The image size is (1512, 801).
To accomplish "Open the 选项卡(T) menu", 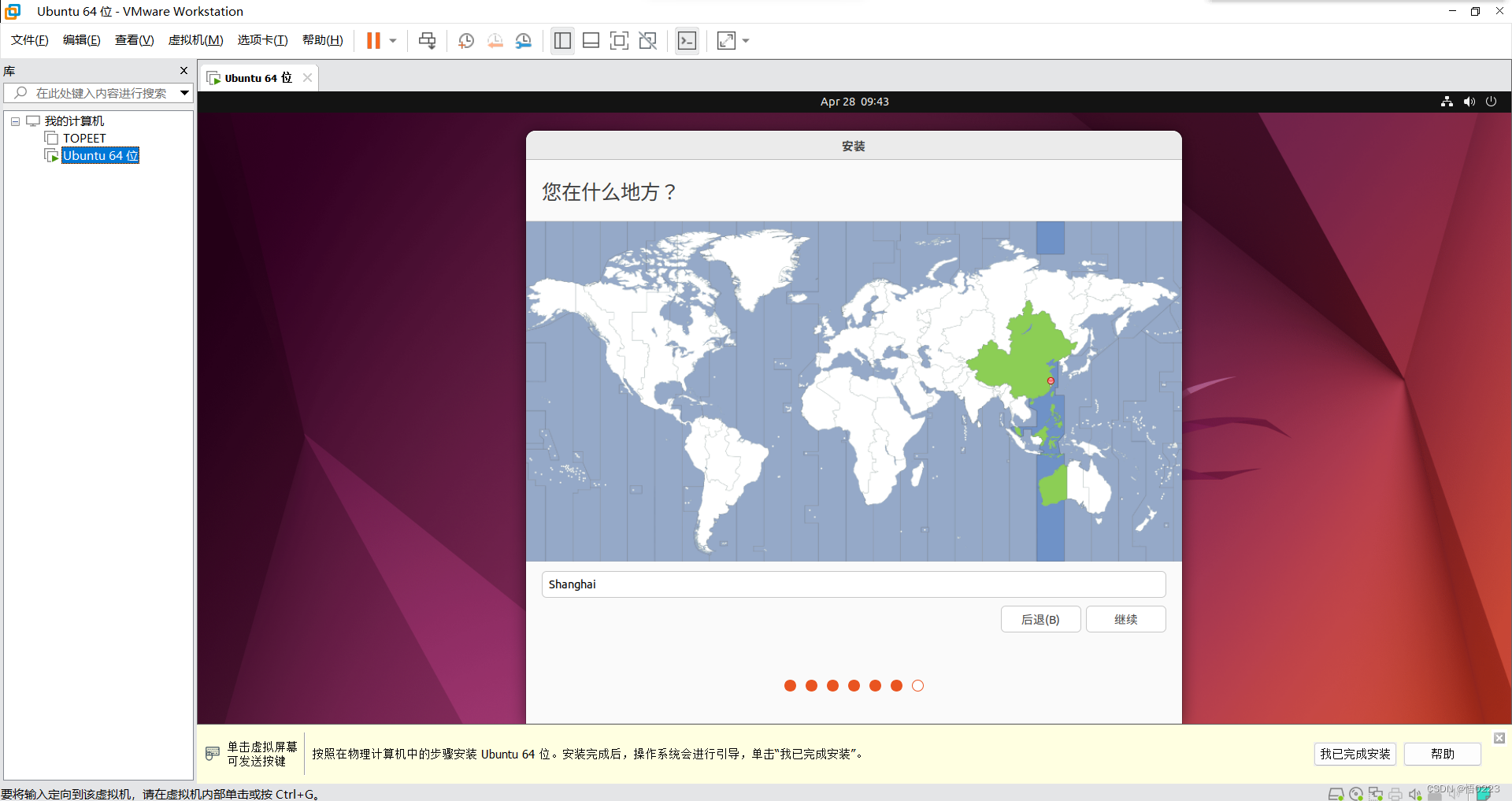I will [x=263, y=40].
